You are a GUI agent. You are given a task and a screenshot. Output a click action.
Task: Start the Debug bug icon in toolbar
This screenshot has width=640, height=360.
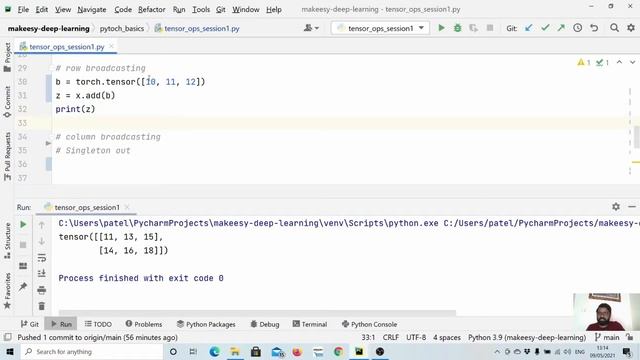click(x=458, y=28)
